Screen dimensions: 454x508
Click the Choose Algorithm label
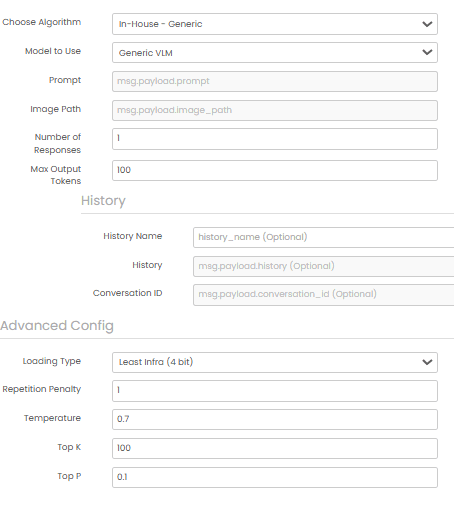pos(42,22)
